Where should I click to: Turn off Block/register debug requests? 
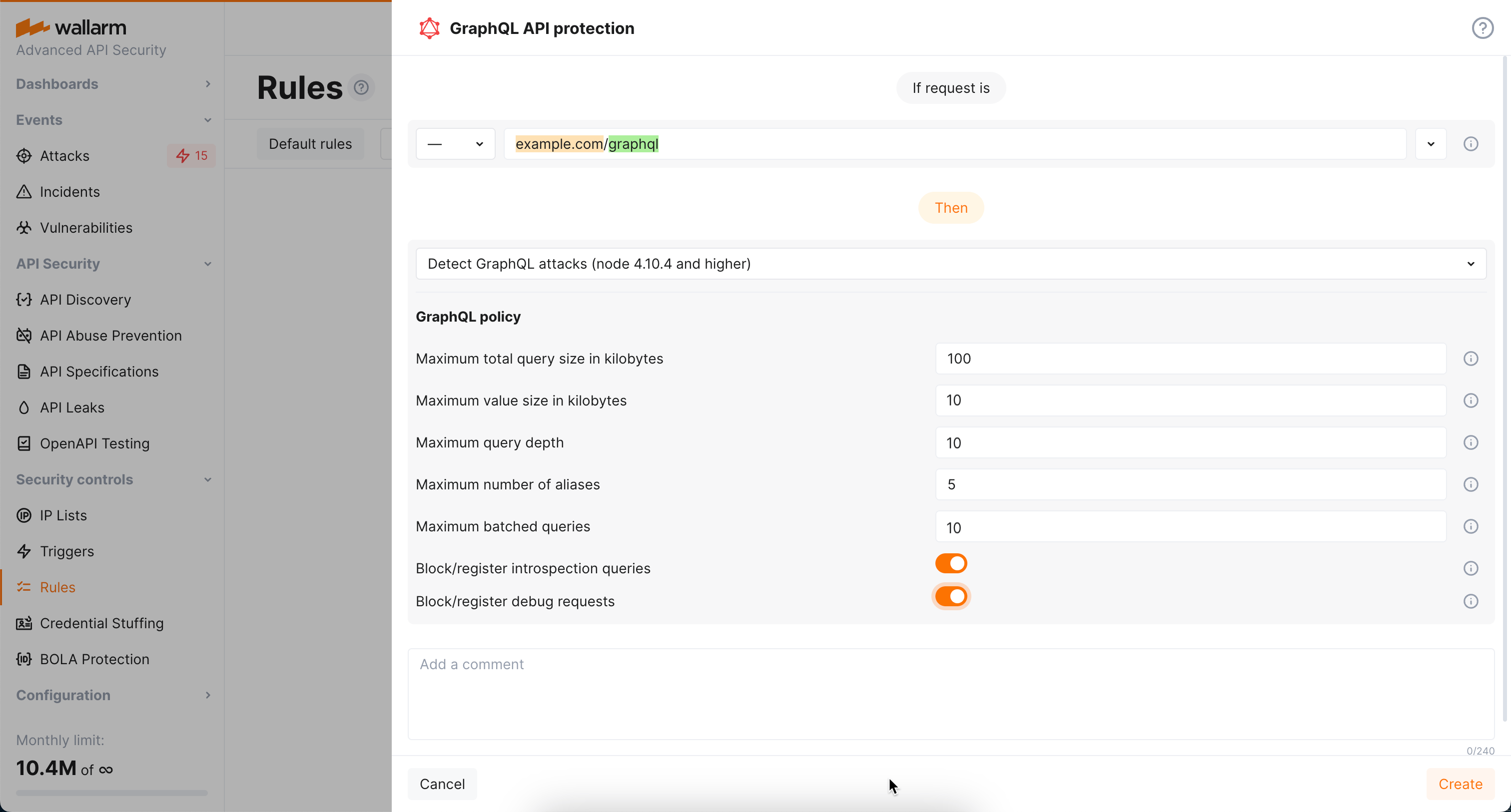pyautogui.click(x=951, y=596)
